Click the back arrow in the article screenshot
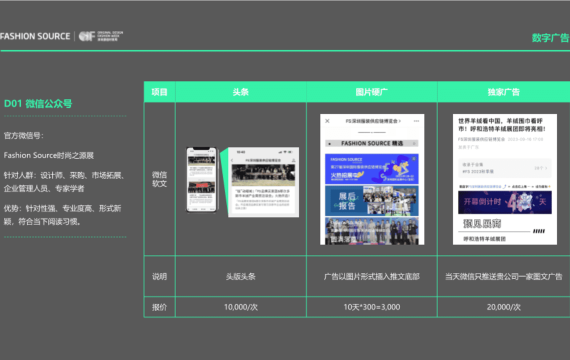 (232, 160)
